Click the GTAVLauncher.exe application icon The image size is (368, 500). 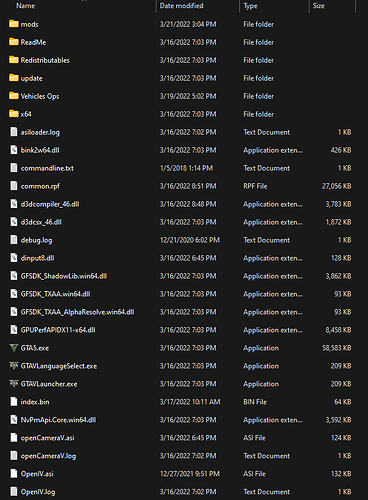[x=14, y=384]
